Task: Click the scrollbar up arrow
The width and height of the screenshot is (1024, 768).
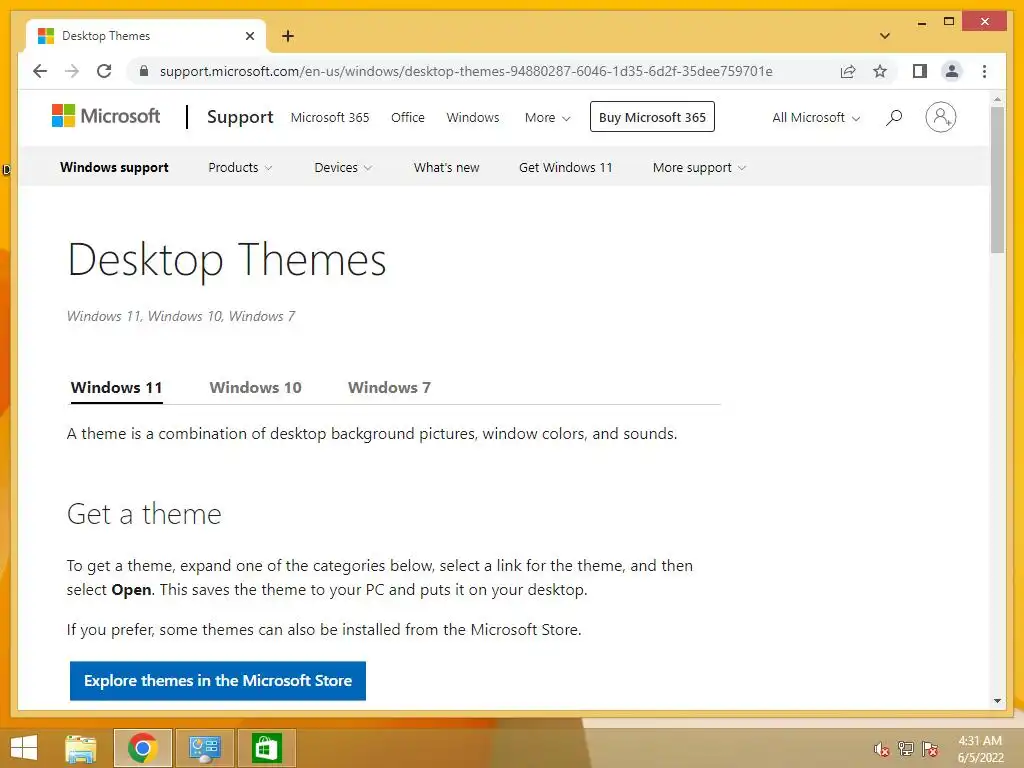Action: (997, 99)
